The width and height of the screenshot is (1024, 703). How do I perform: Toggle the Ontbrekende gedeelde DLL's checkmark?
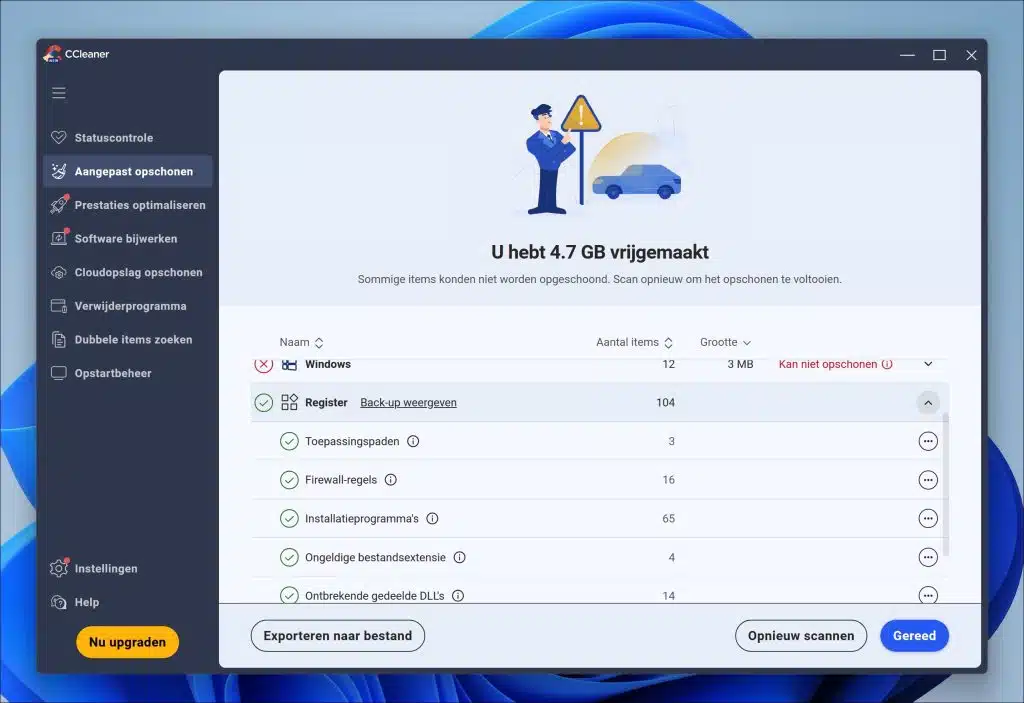click(289, 595)
